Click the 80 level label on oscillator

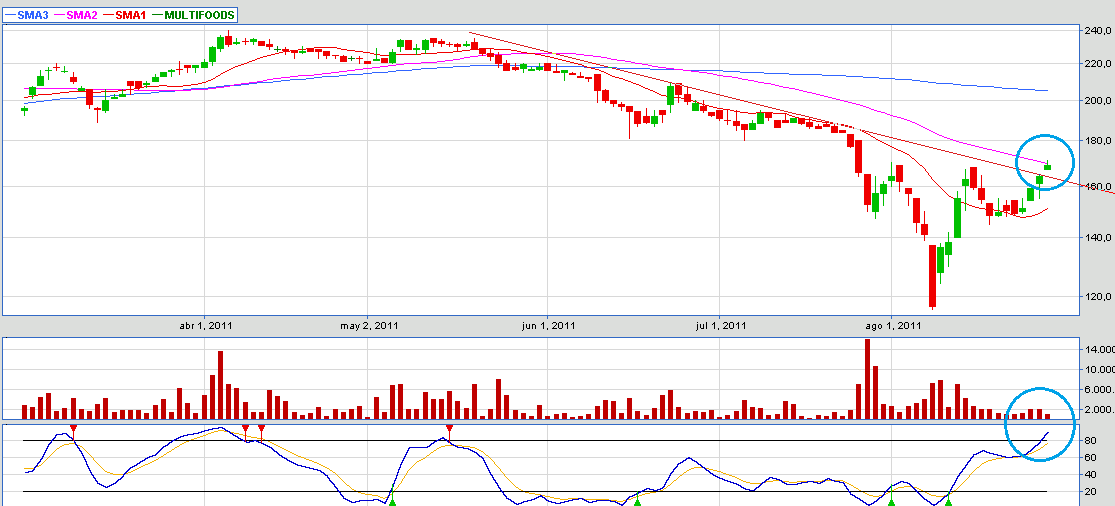tap(1091, 441)
